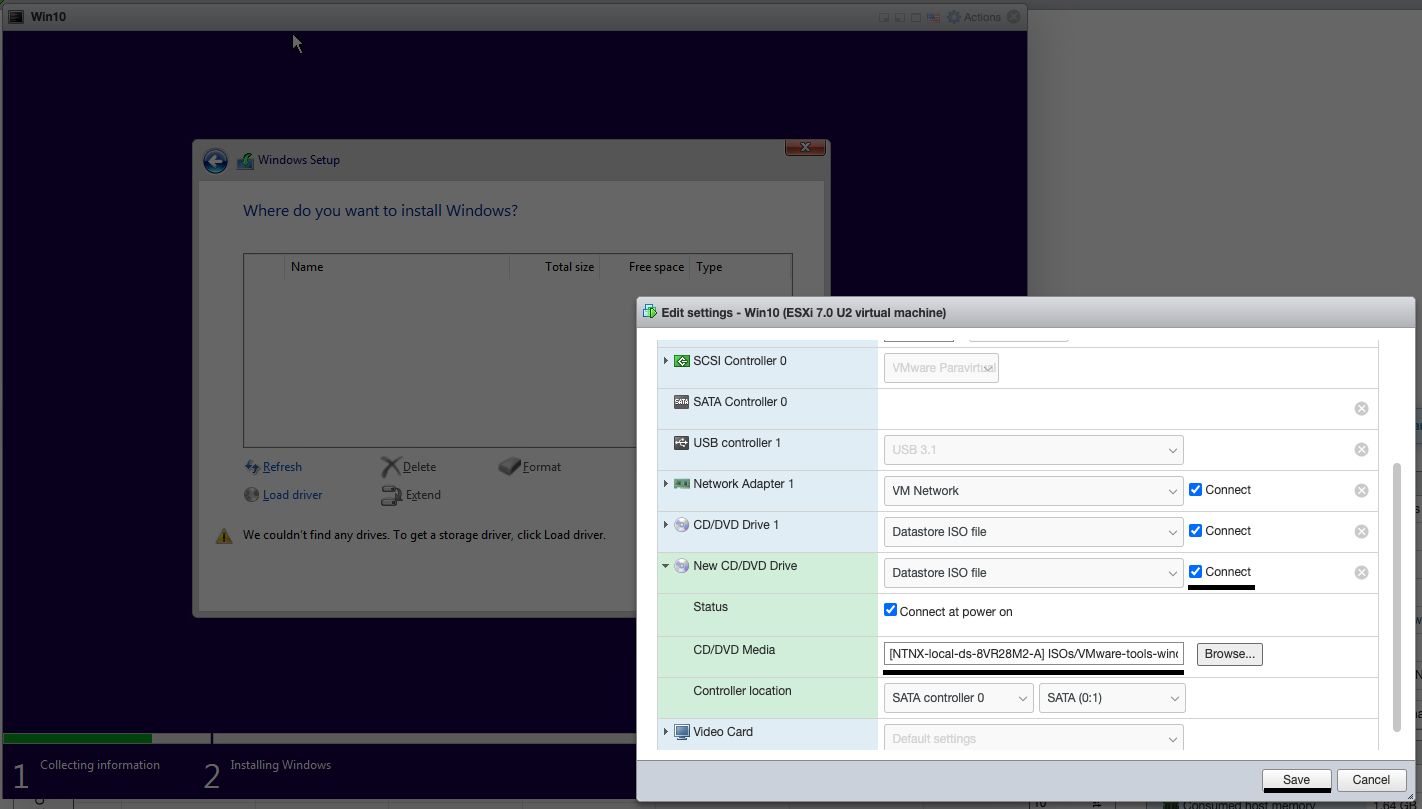Click the gear icon beside Actions

[x=954, y=17]
